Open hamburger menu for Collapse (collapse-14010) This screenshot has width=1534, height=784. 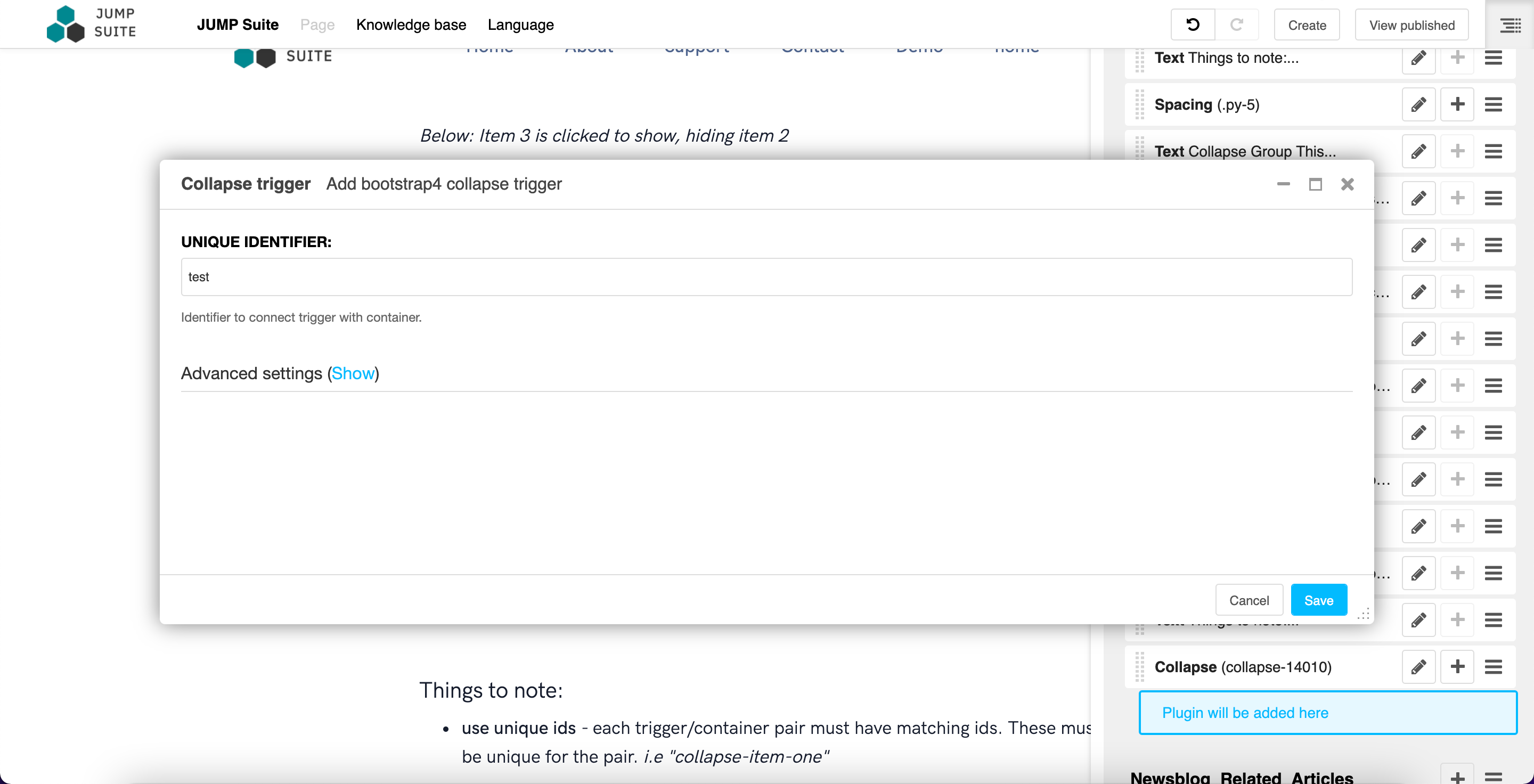coord(1493,667)
